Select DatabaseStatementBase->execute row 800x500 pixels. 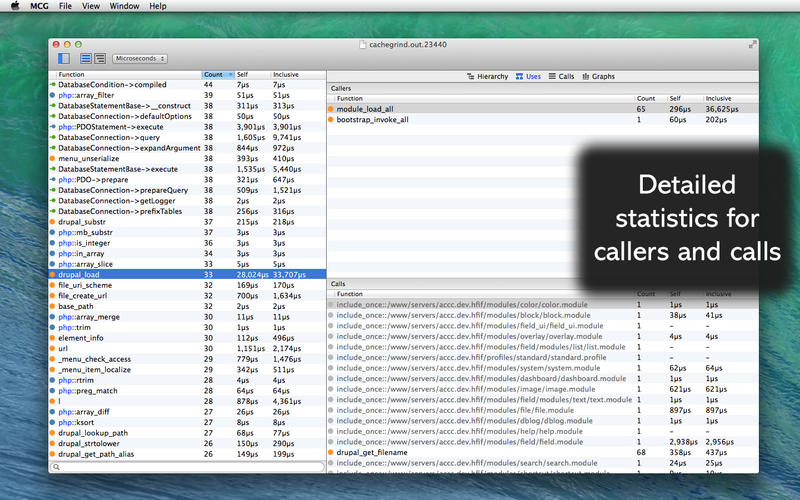point(187,169)
